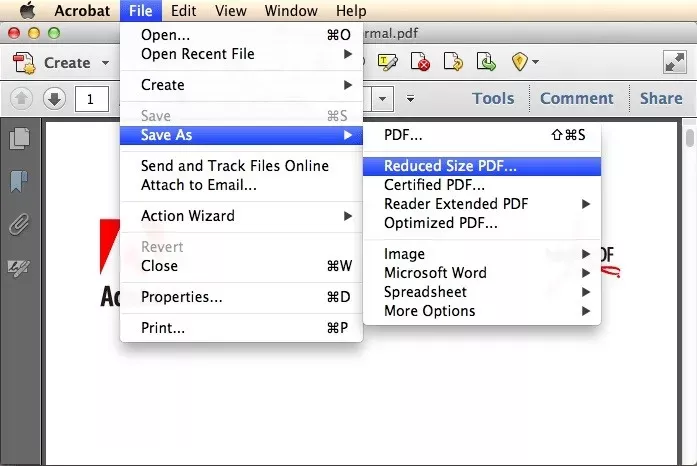Open the Help menu
Screen dimensions: 697x466
click(351, 10)
